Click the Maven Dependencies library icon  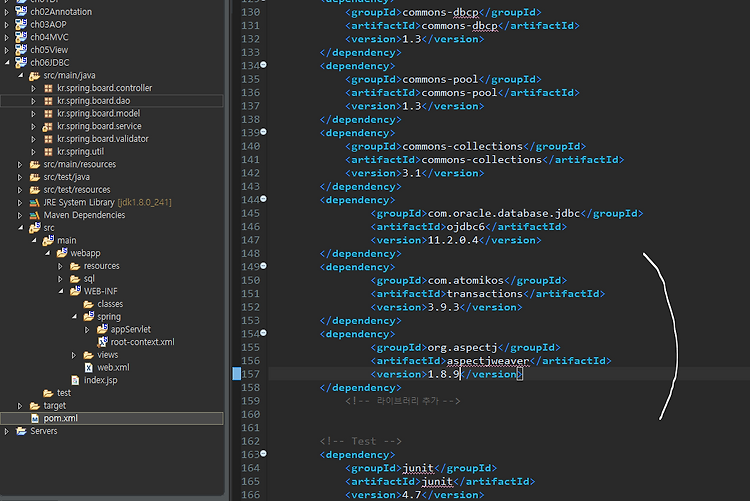point(34,215)
